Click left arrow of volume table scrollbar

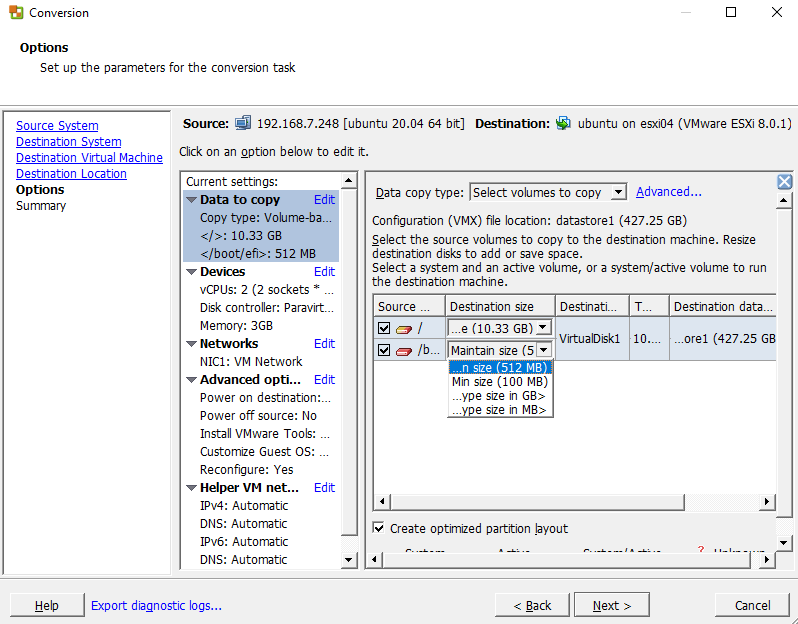(x=383, y=502)
